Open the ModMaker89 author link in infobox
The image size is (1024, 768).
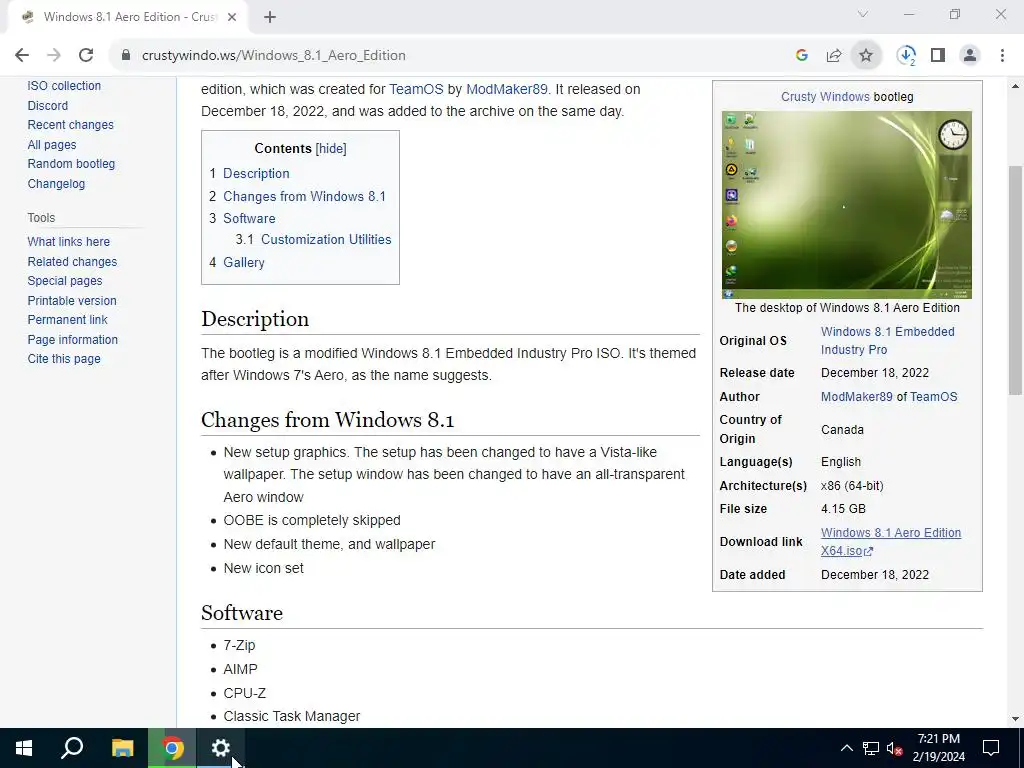(x=856, y=397)
